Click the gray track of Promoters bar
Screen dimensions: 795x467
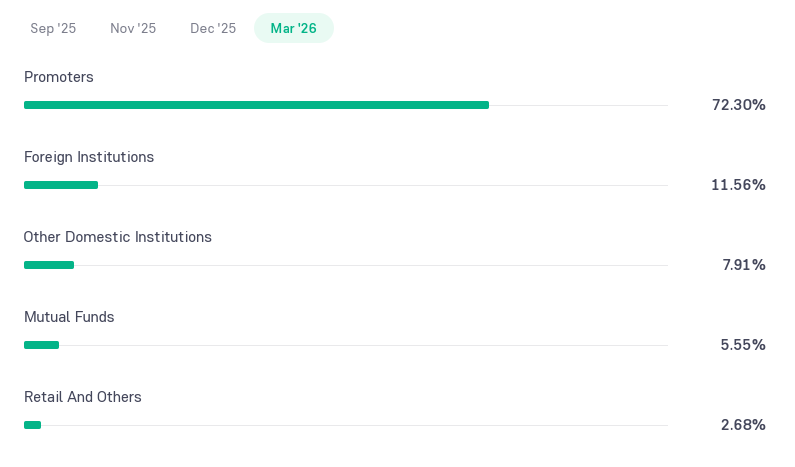point(579,105)
